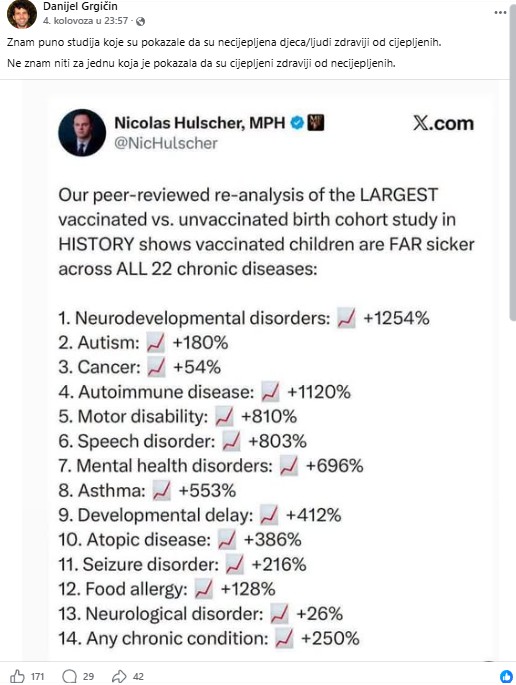Image resolution: width=516 pixels, height=685 pixels.
Task: Open Danijel Grgičin's profile name link
Action: (80, 7)
